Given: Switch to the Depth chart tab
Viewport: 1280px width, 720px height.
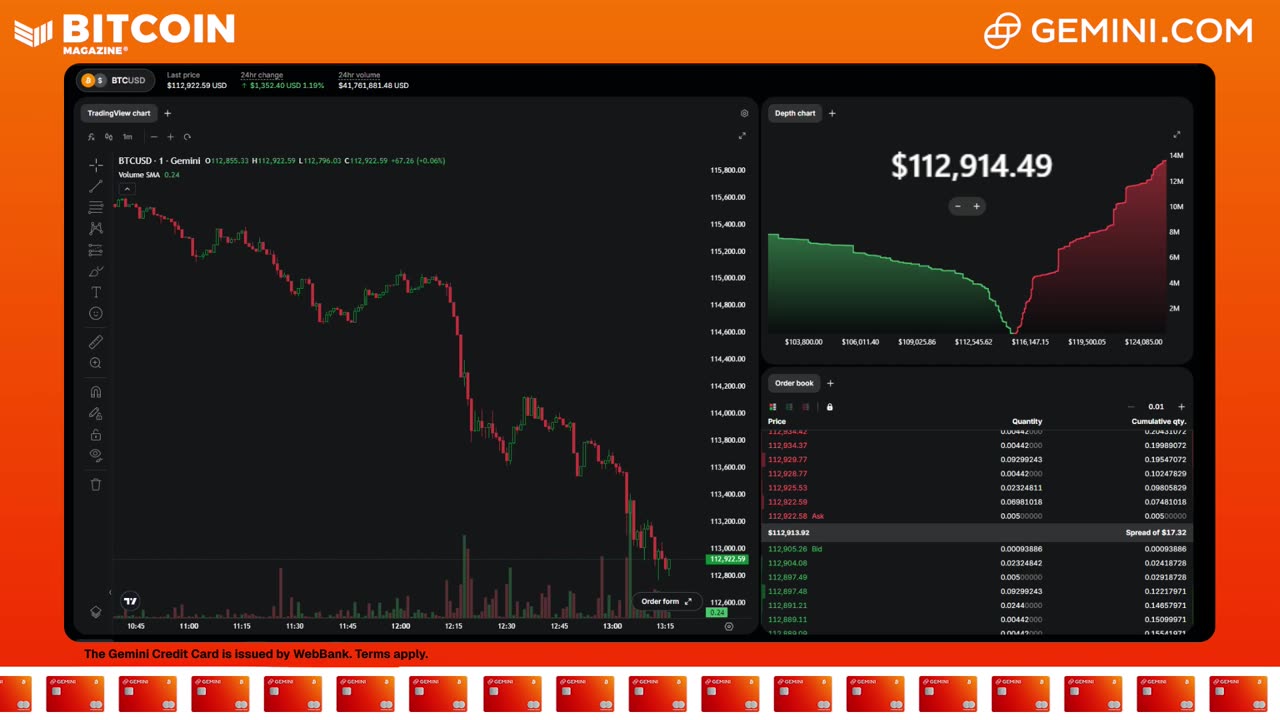Looking at the screenshot, I should (795, 113).
